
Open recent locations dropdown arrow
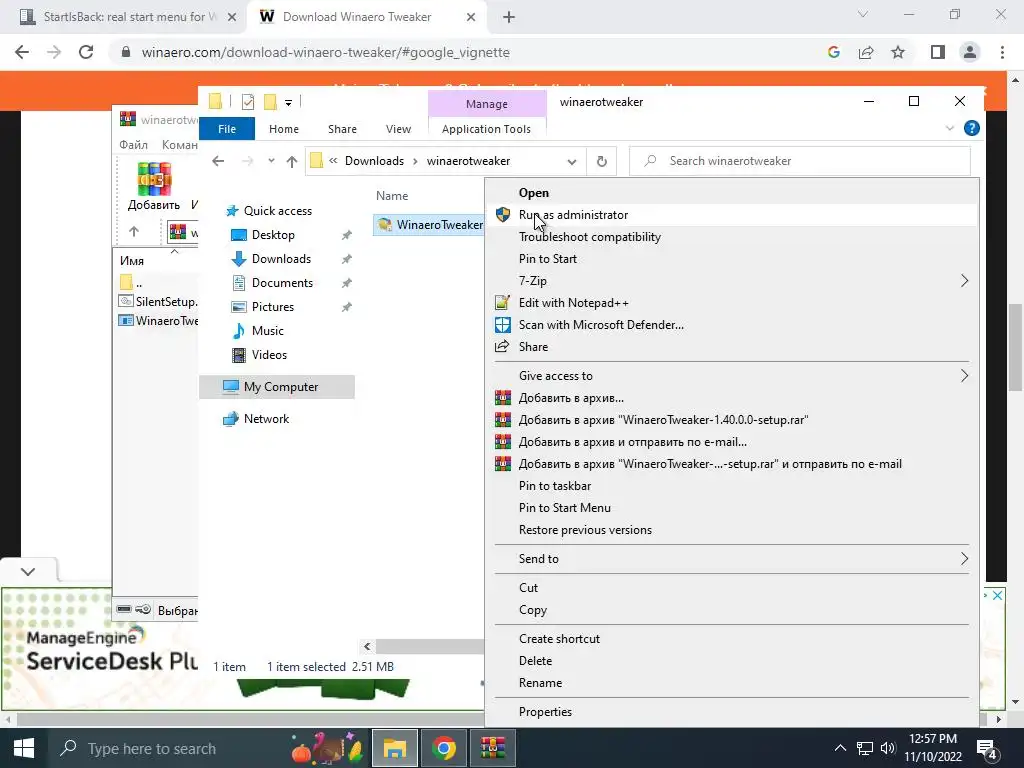[271, 161]
